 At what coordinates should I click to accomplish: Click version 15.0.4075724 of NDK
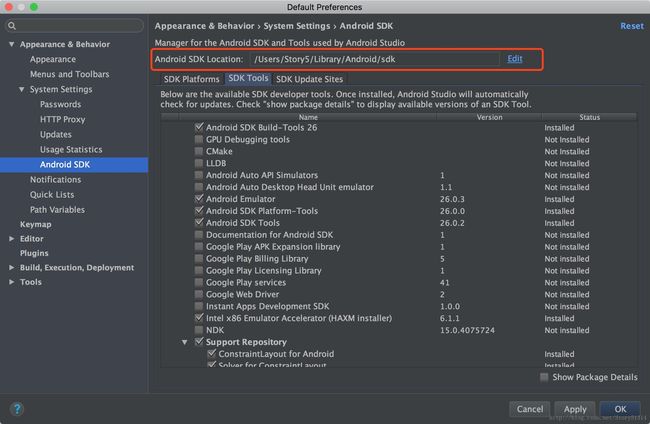click(x=467, y=330)
